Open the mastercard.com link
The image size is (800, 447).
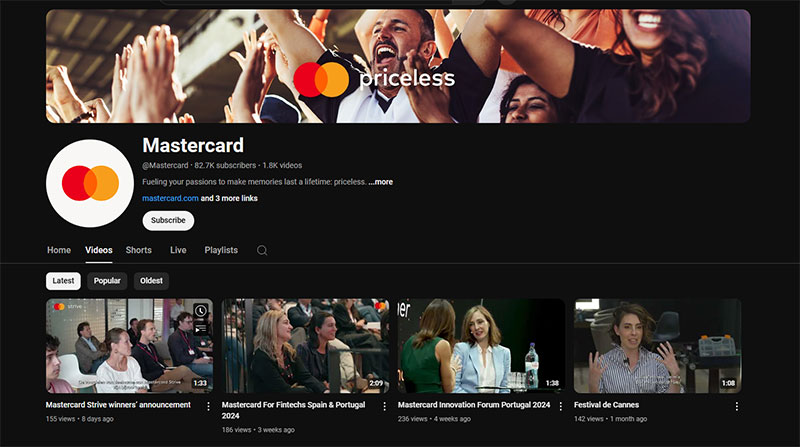[x=170, y=198]
